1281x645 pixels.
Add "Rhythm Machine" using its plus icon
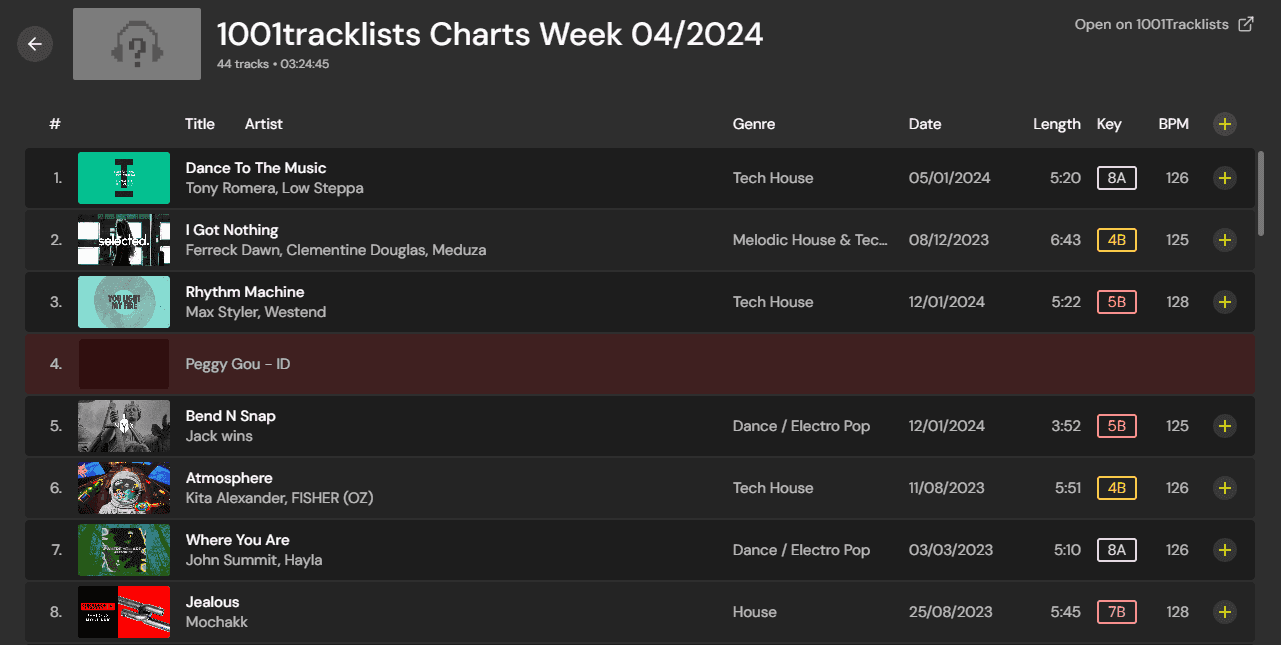[1224, 302]
